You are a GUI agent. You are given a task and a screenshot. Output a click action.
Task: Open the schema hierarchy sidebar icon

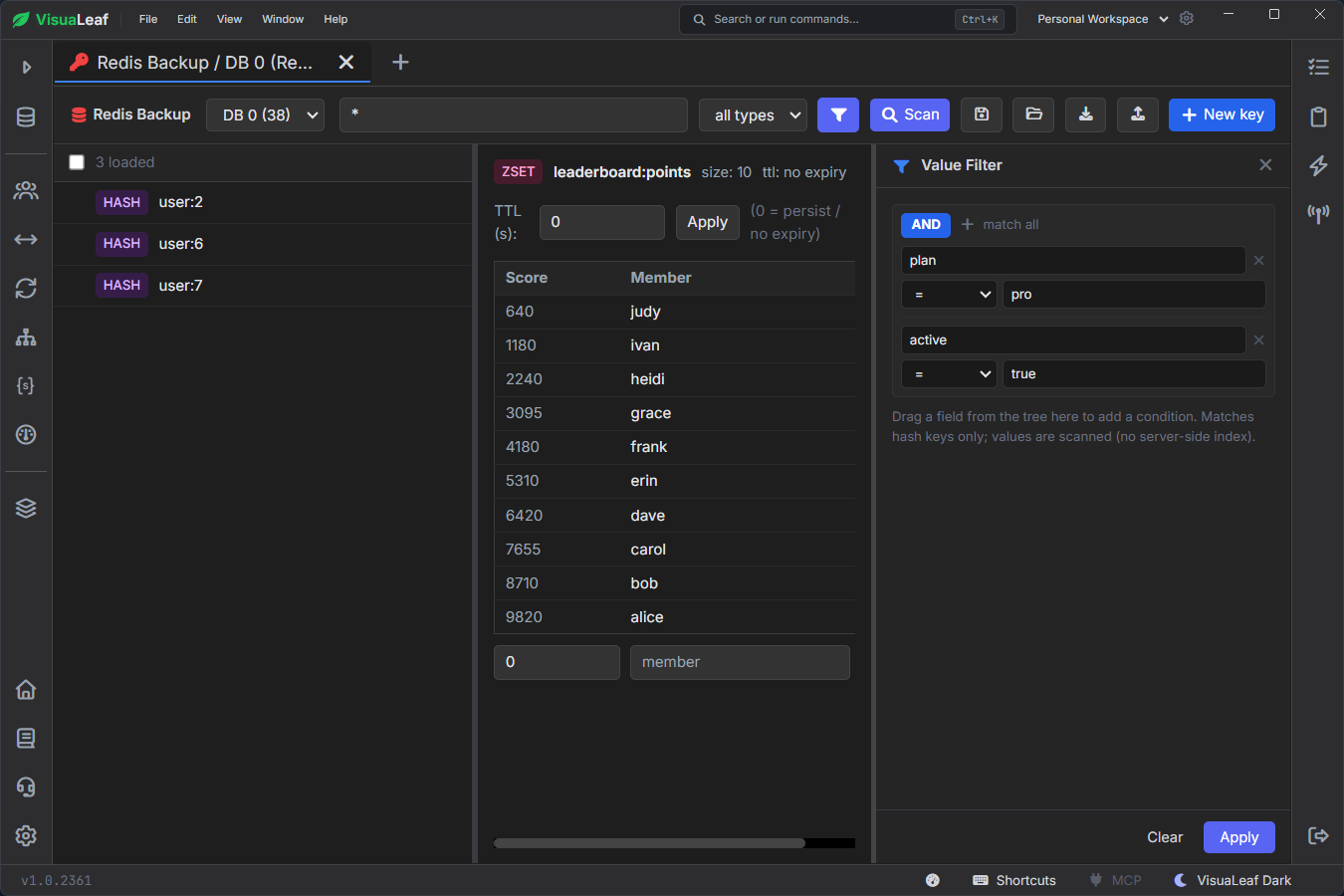(26, 336)
